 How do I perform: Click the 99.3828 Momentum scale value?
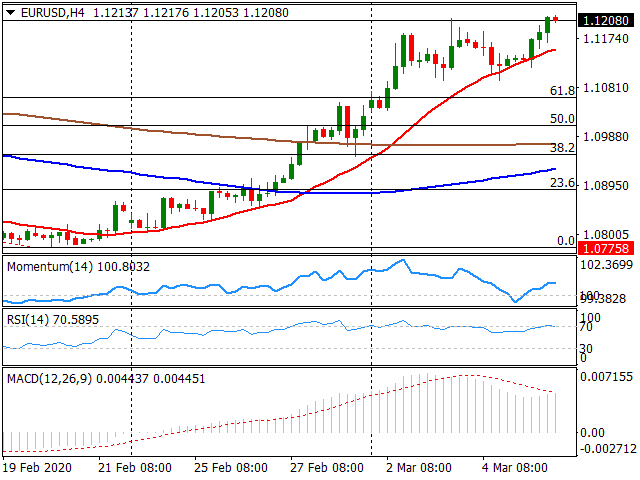(x=603, y=299)
